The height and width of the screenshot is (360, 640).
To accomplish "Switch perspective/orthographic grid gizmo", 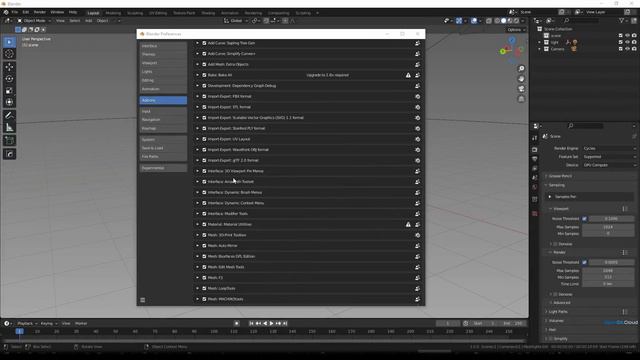I will pos(521,99).
